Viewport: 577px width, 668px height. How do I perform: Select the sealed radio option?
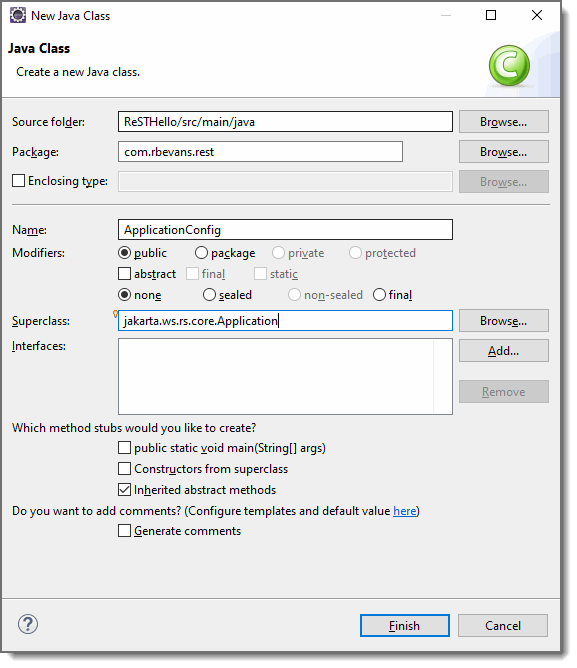[209, 295]
